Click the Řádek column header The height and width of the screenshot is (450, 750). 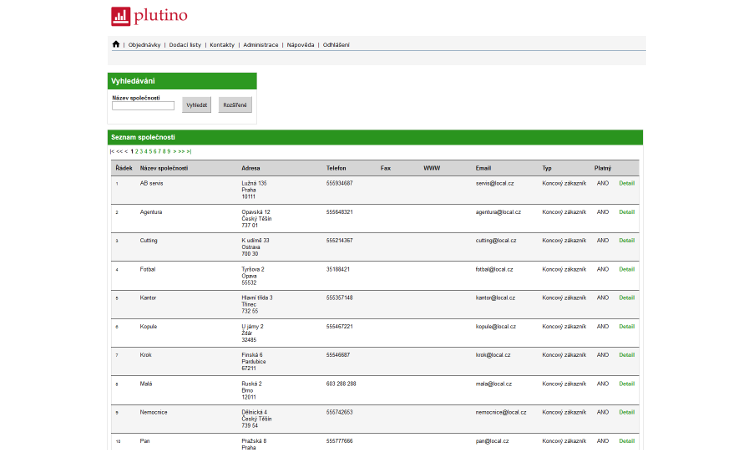(124, 168)
